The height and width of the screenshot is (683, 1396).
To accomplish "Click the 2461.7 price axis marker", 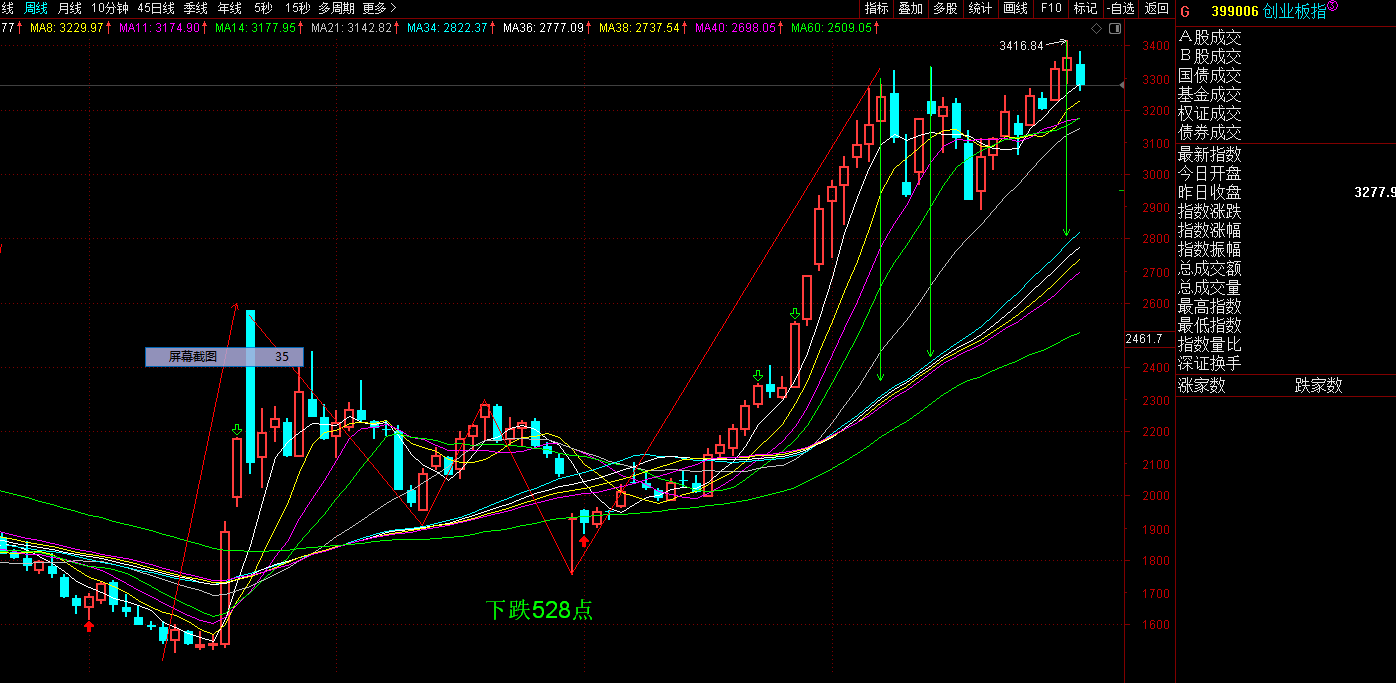I will click(x=1144, y=339).
